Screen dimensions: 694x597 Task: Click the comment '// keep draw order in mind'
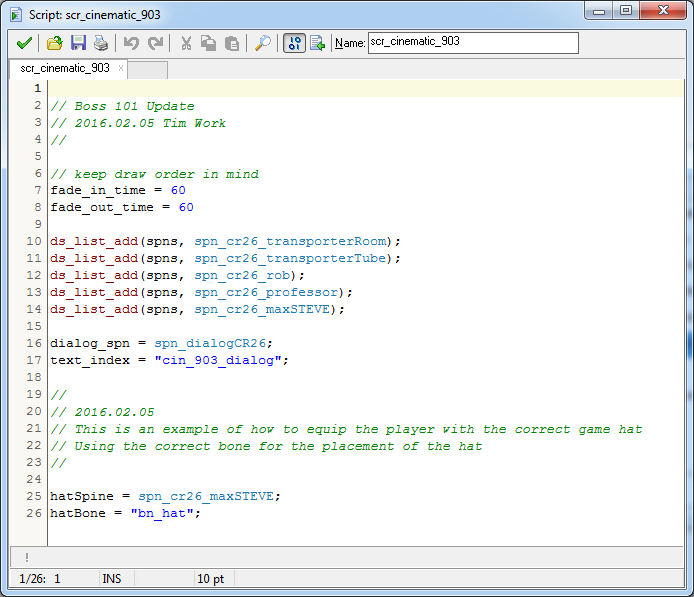(154, 174)
